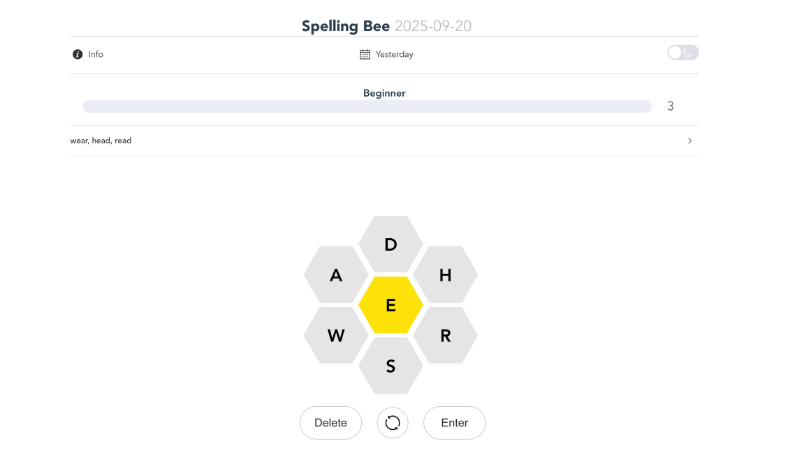Open the "wear, head, read" word list

[x=101, y=141]
